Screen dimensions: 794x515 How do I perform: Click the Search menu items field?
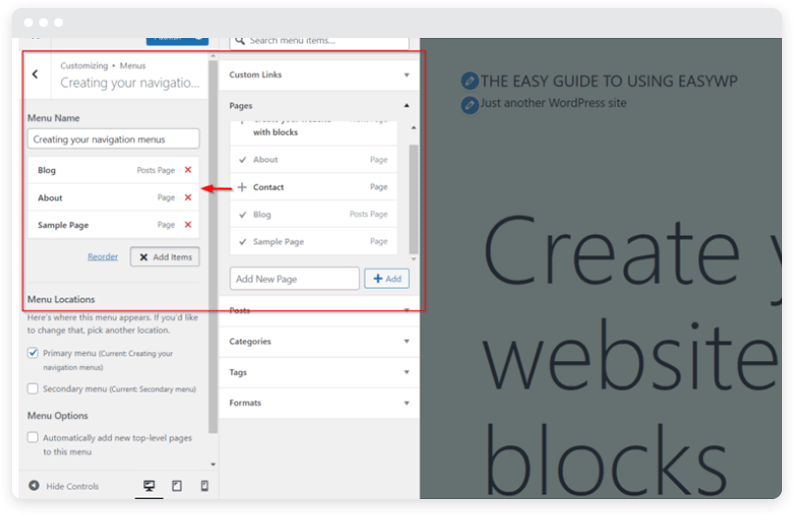coord(319,43)
